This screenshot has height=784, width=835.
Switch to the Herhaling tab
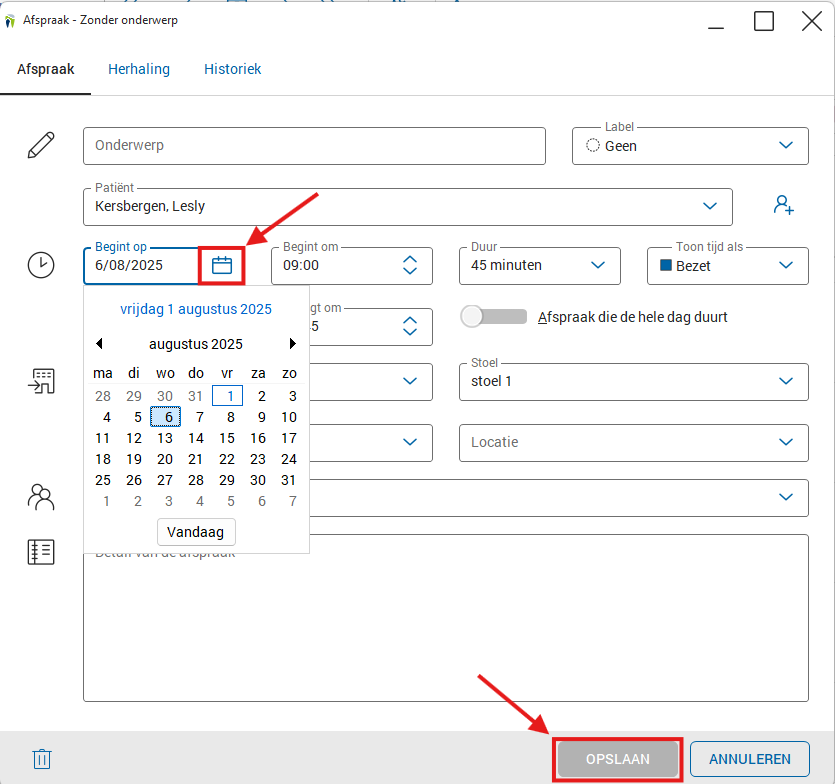pos(139,69)
